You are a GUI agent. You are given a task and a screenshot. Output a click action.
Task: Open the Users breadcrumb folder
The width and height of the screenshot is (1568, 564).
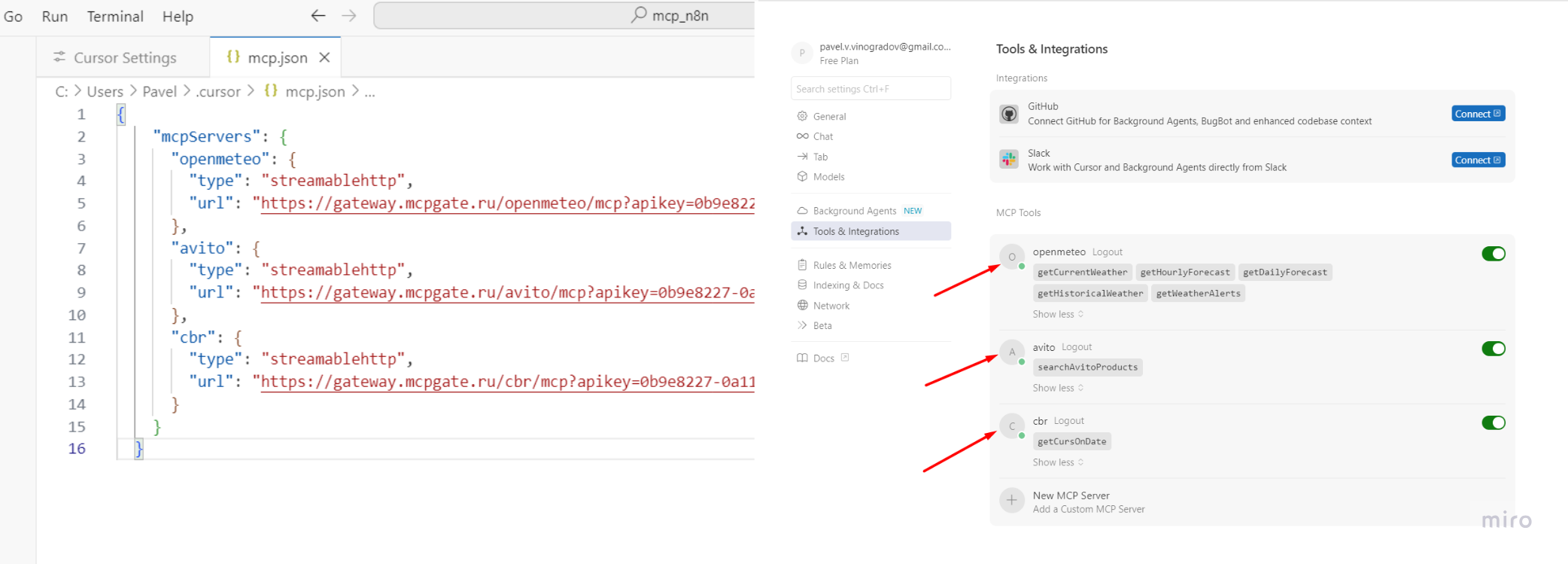[105, 92]
